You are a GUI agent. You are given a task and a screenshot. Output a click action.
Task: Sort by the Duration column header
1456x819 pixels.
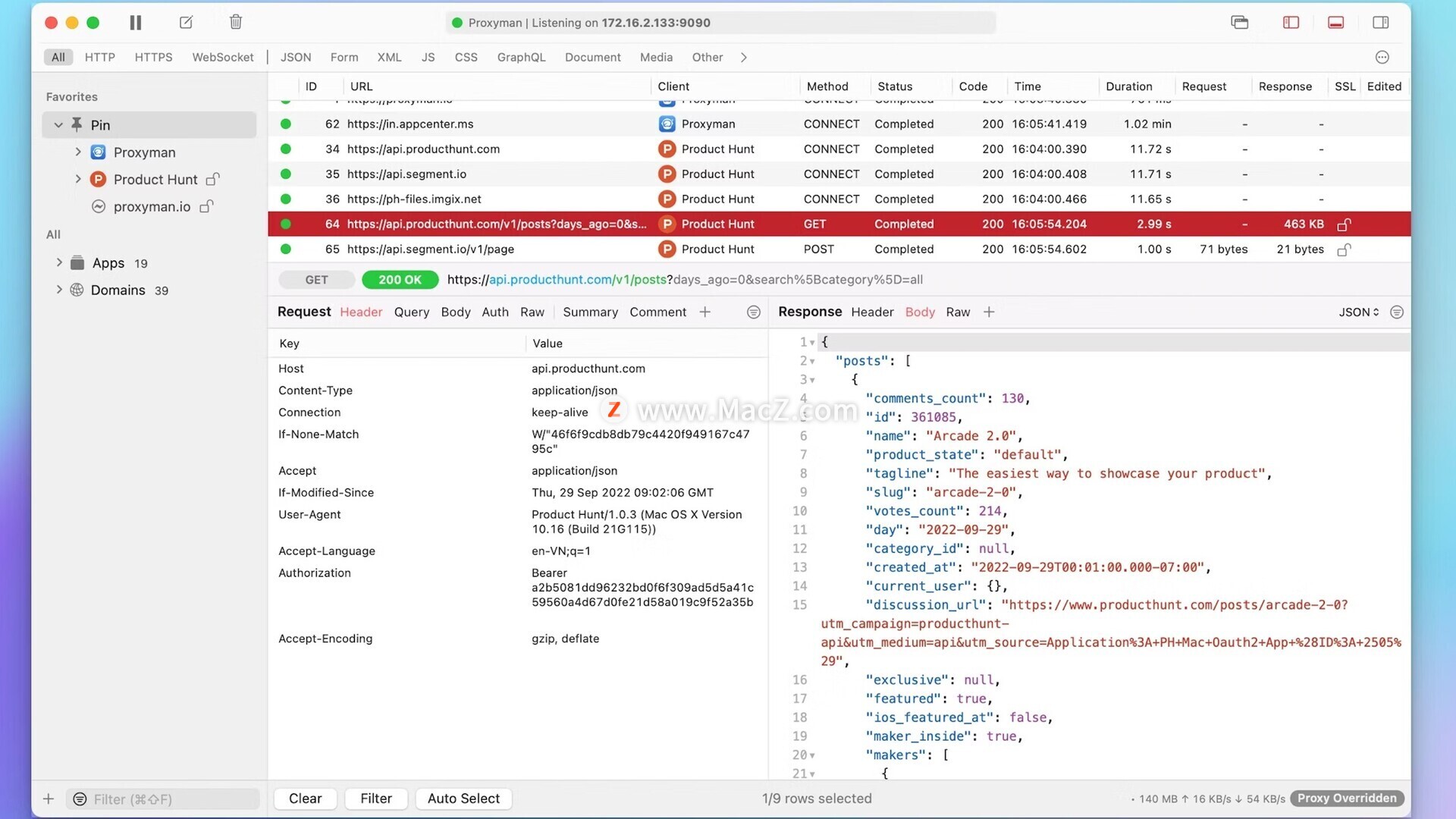(x=1128, y=86)
